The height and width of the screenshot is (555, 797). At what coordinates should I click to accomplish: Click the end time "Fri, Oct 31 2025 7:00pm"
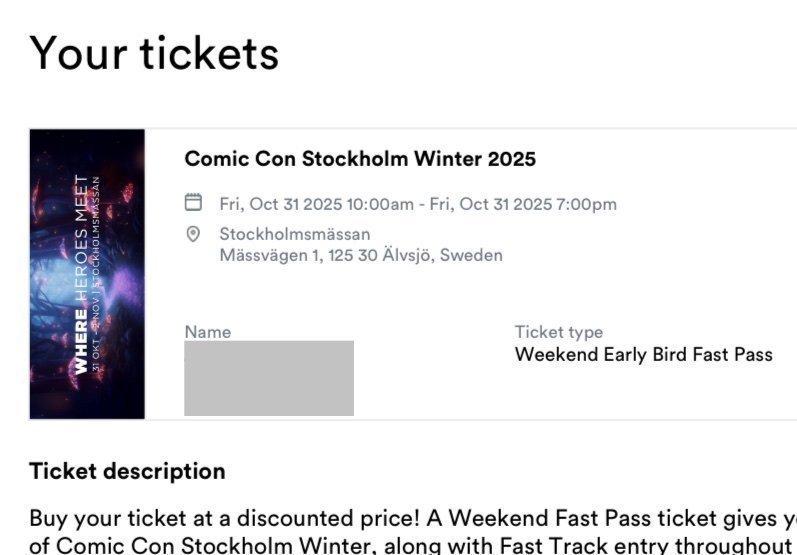click(x=523, y=204)
